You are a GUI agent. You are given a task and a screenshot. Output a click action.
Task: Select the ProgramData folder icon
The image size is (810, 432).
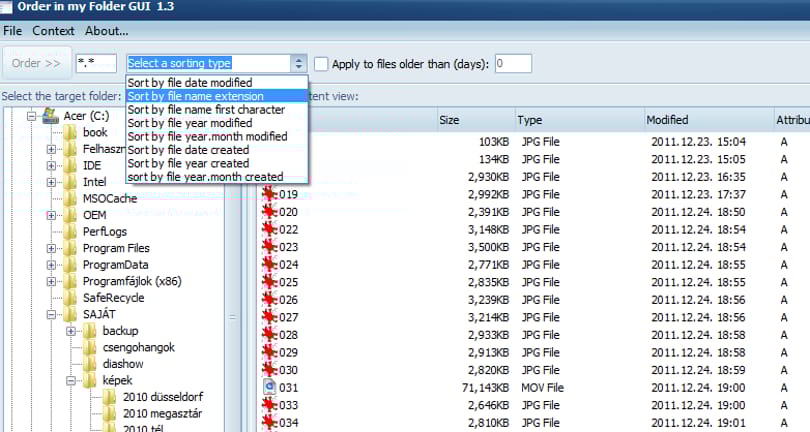click(70, 265)
